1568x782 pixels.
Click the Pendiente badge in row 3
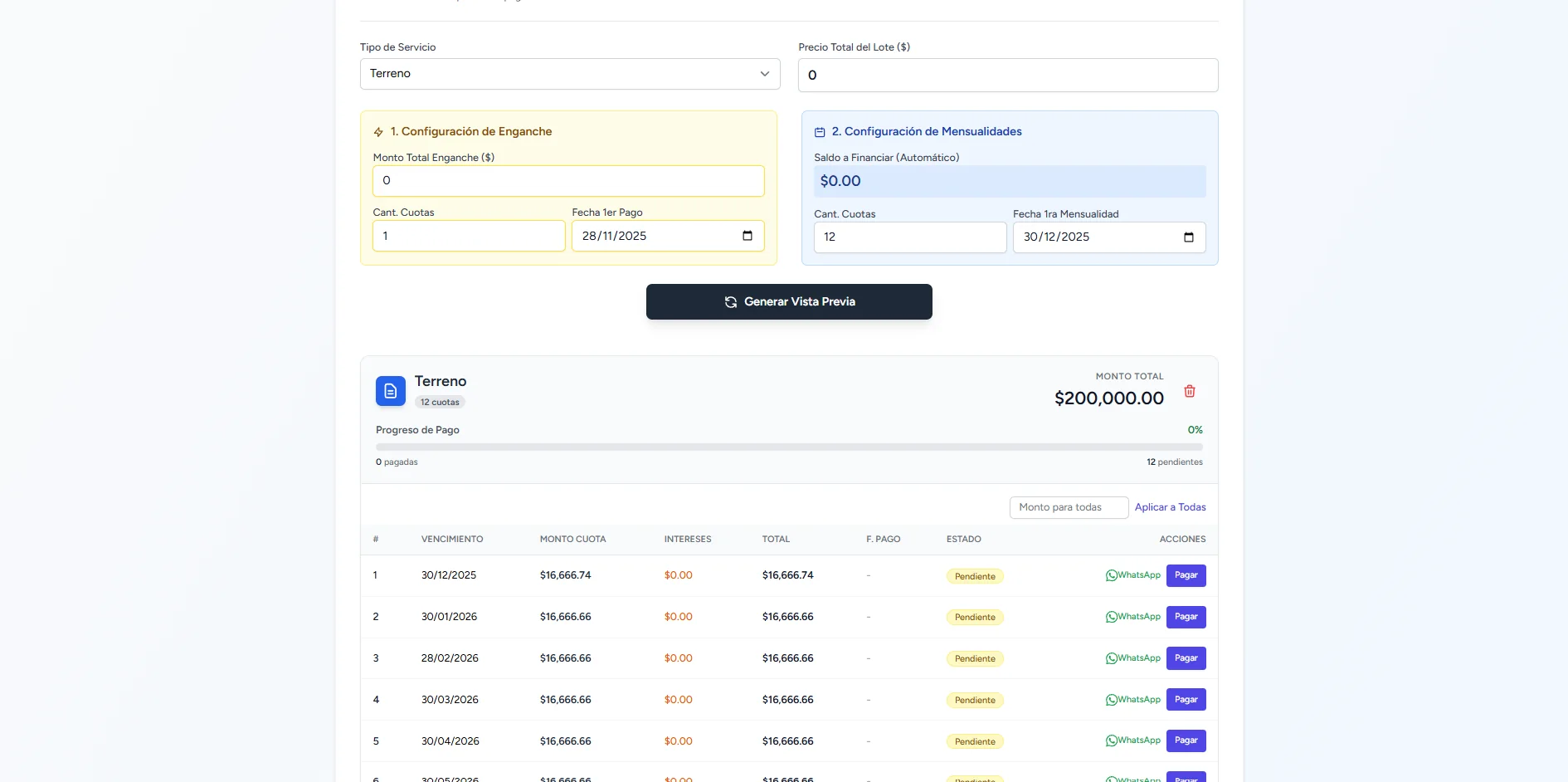coord(975,659)
